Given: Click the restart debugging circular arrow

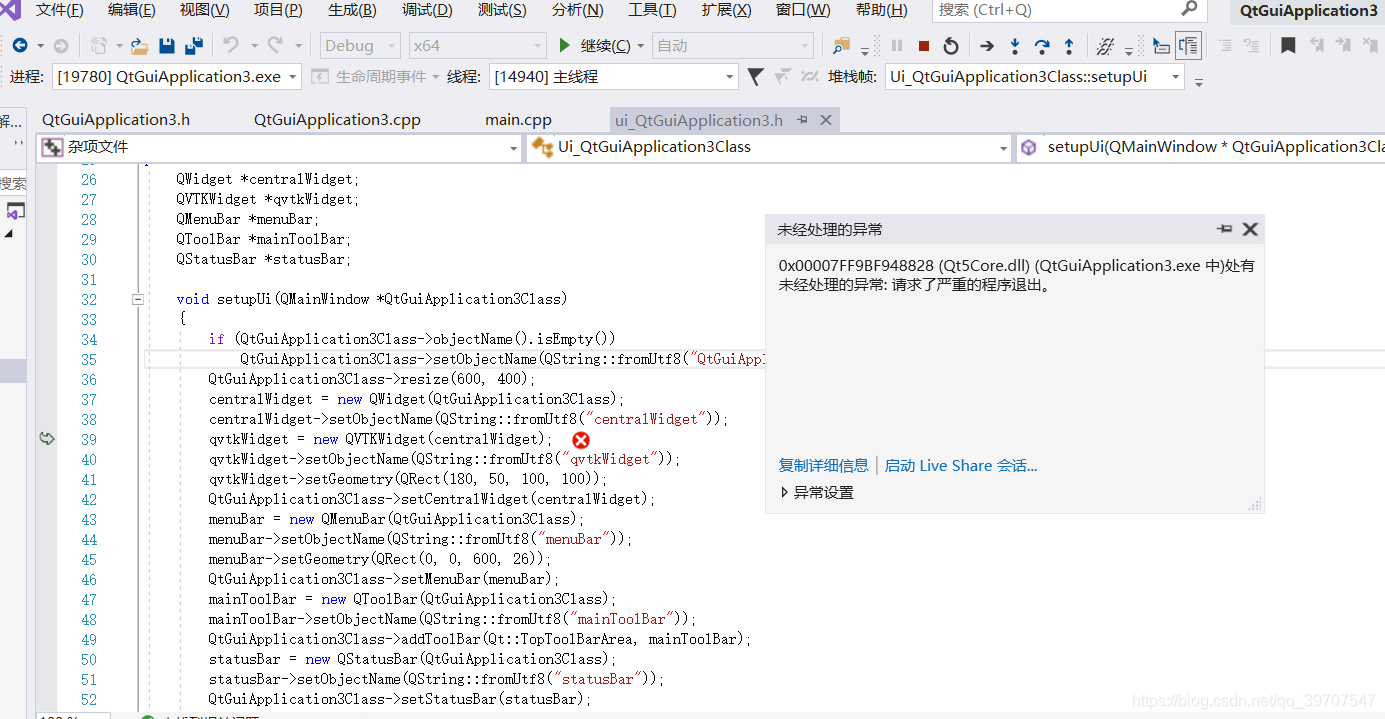Looking at the screenshot, I should 951,46.
